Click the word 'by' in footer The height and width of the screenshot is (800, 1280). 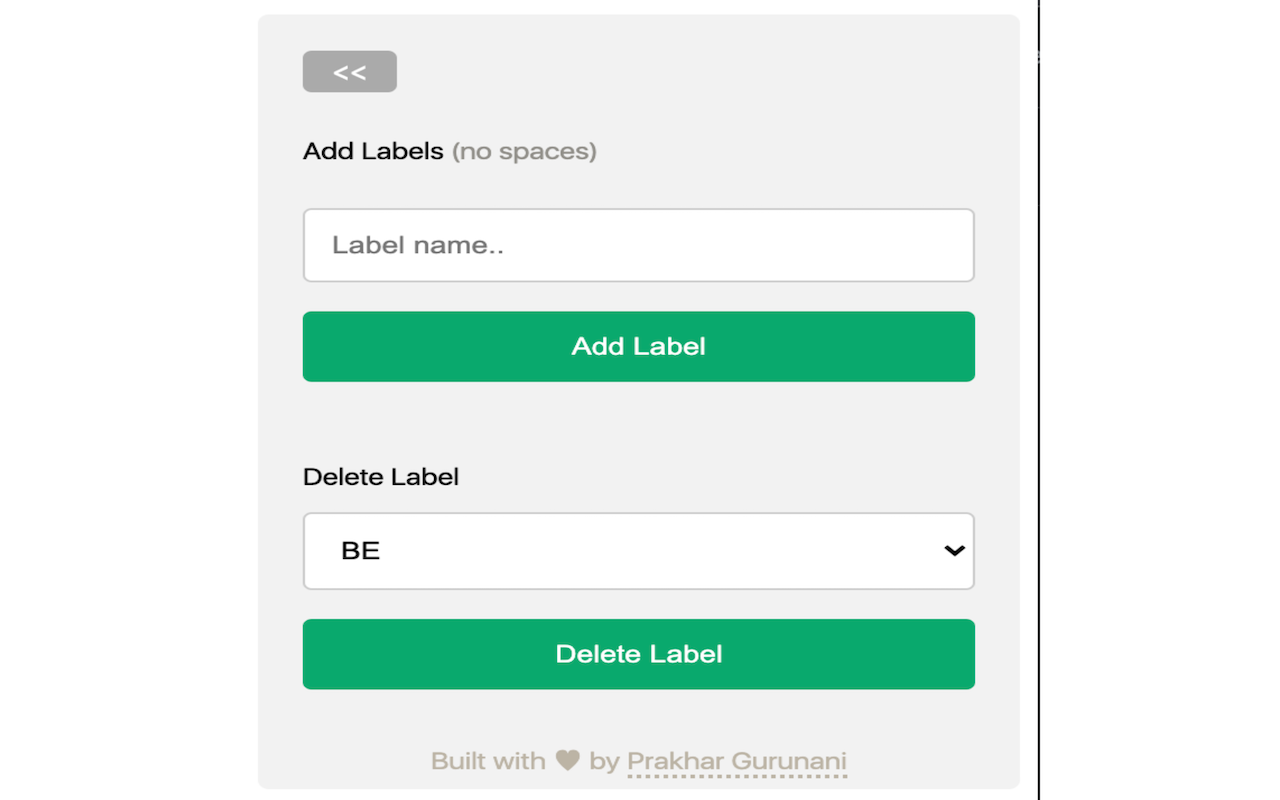pos(604,761)
